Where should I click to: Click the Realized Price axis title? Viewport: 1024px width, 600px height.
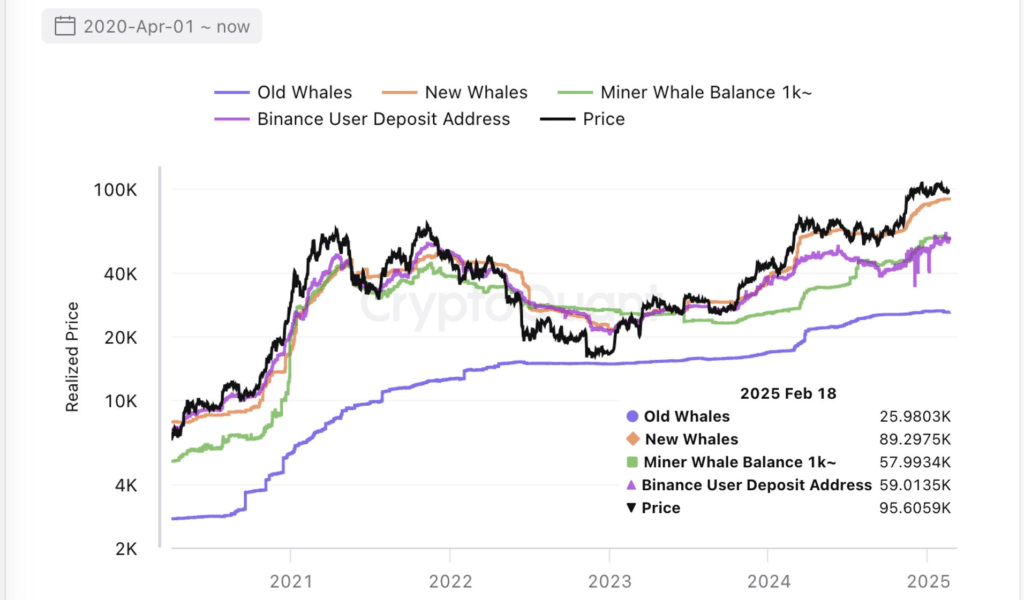(x=72, y=356)
